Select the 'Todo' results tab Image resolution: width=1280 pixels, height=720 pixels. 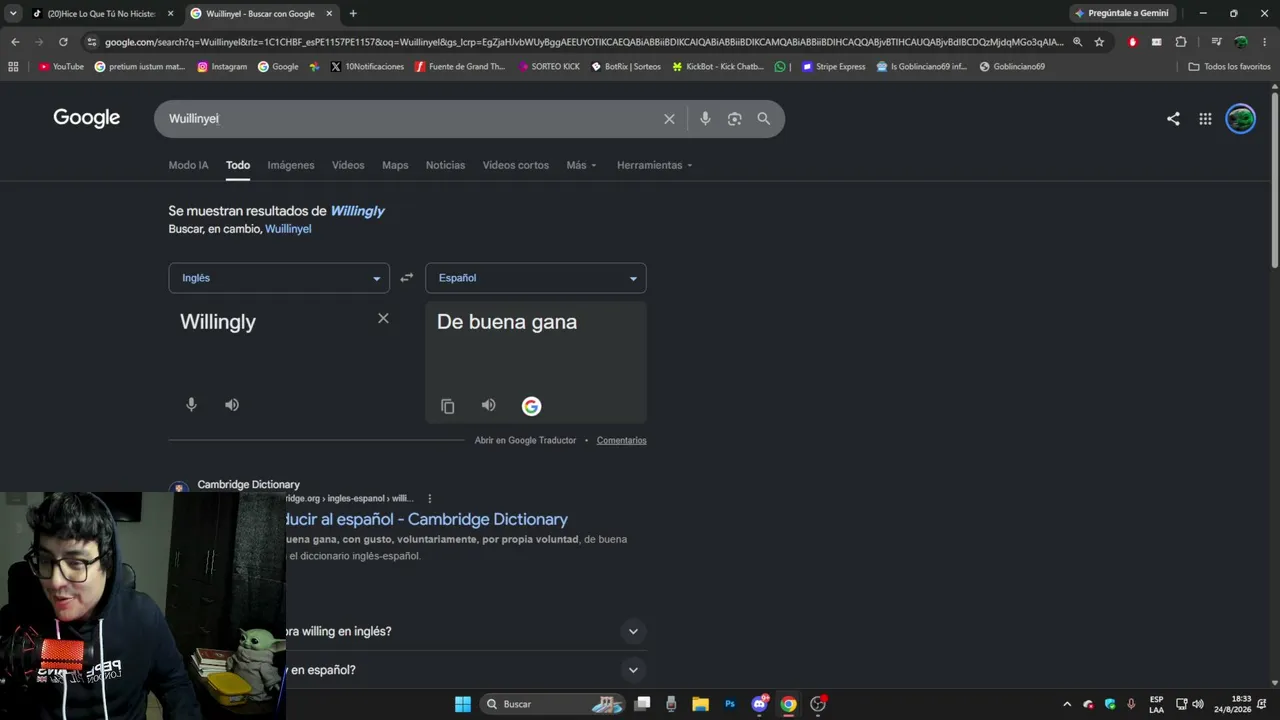pyautogui.click(x=238, y=165)
